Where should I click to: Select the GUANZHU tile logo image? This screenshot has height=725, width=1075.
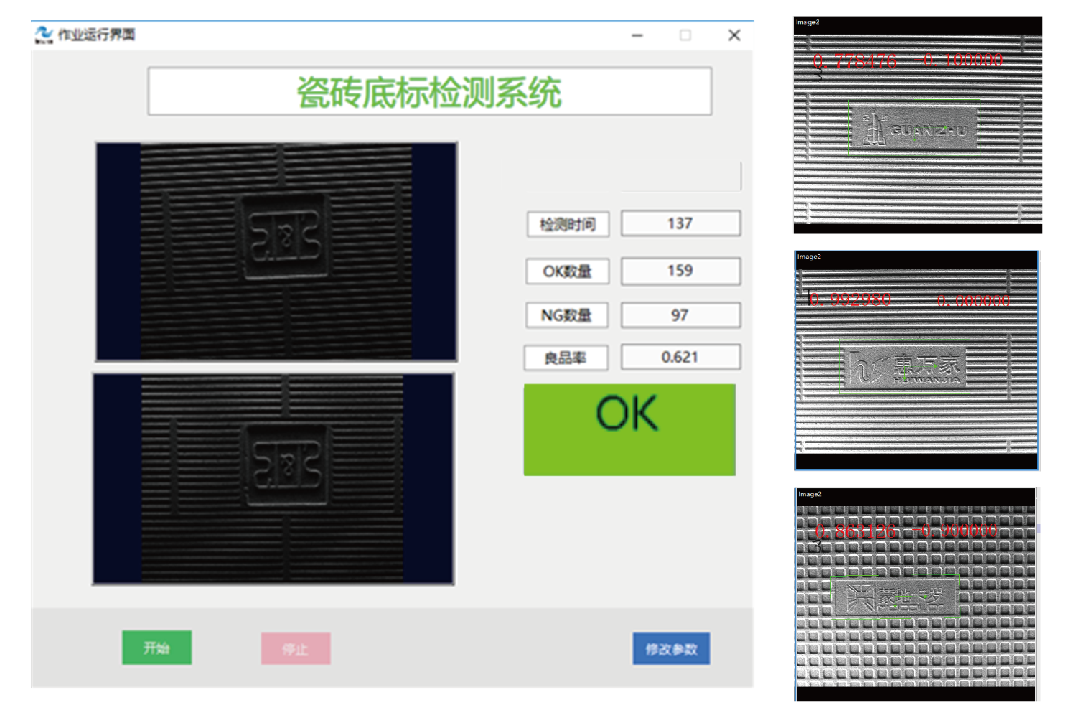917,126
